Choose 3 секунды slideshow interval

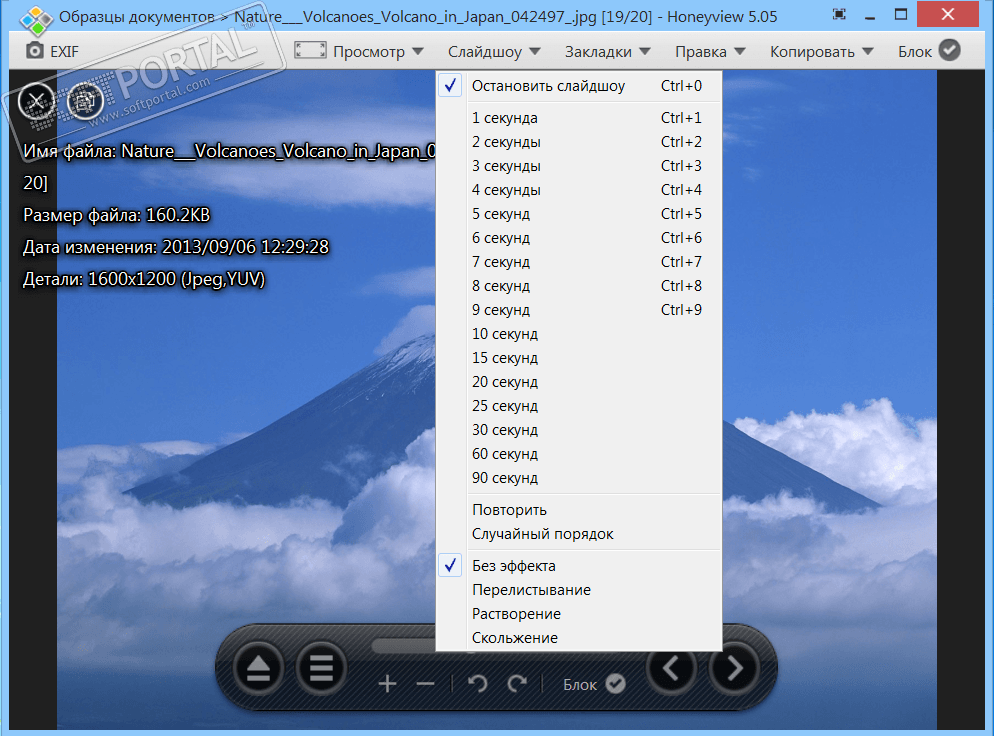[579, 166]
